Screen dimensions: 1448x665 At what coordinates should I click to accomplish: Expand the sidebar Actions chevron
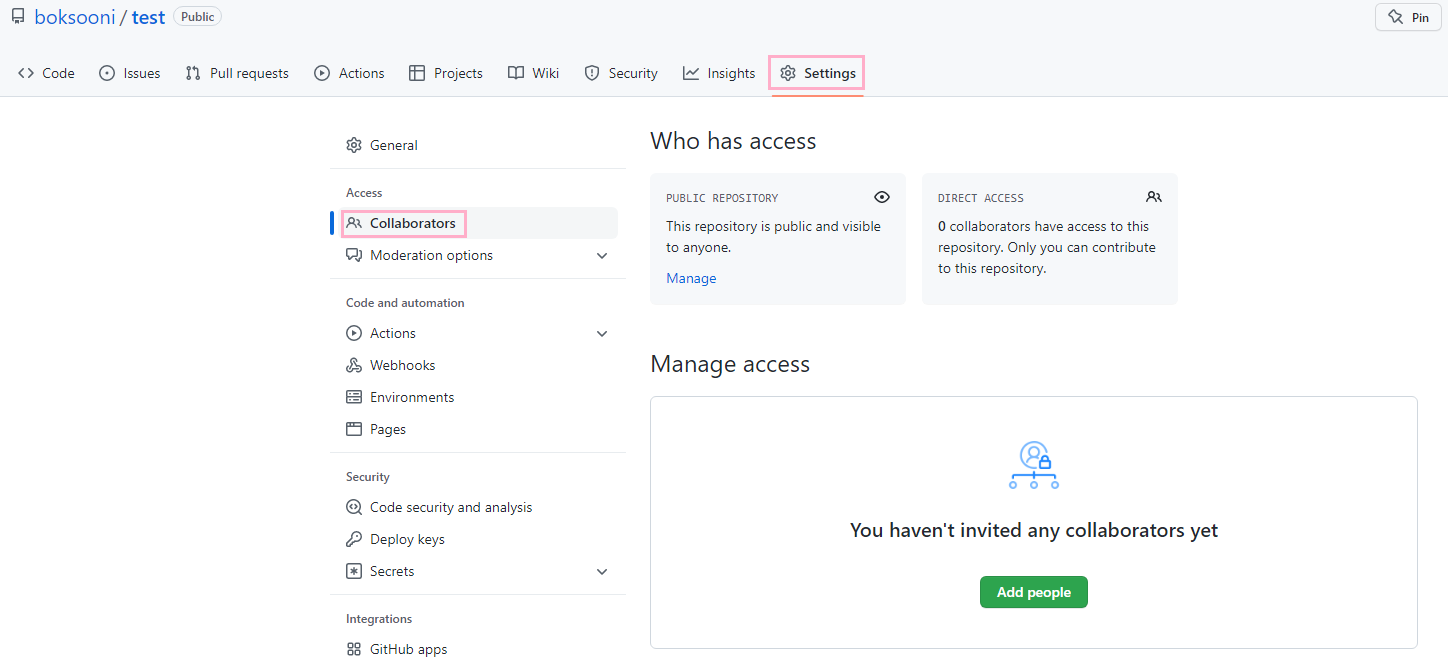602,333
